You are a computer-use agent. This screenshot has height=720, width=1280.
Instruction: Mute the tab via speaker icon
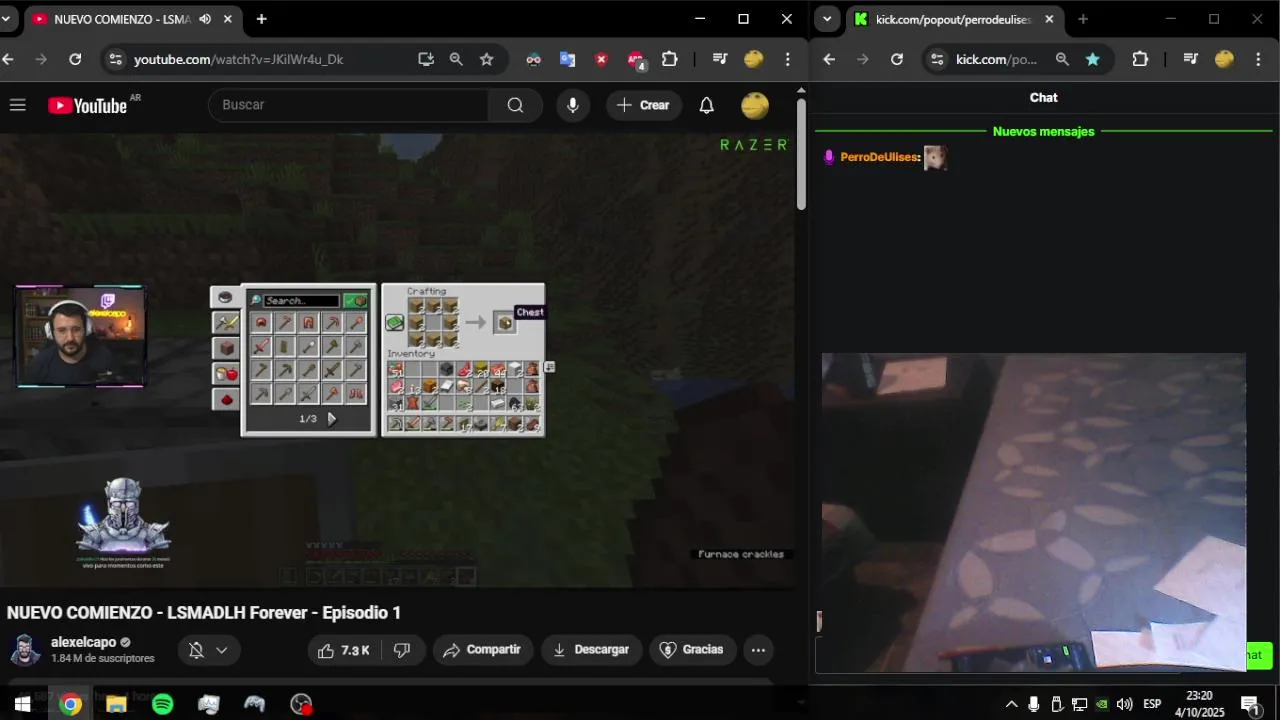pos(205,19)
